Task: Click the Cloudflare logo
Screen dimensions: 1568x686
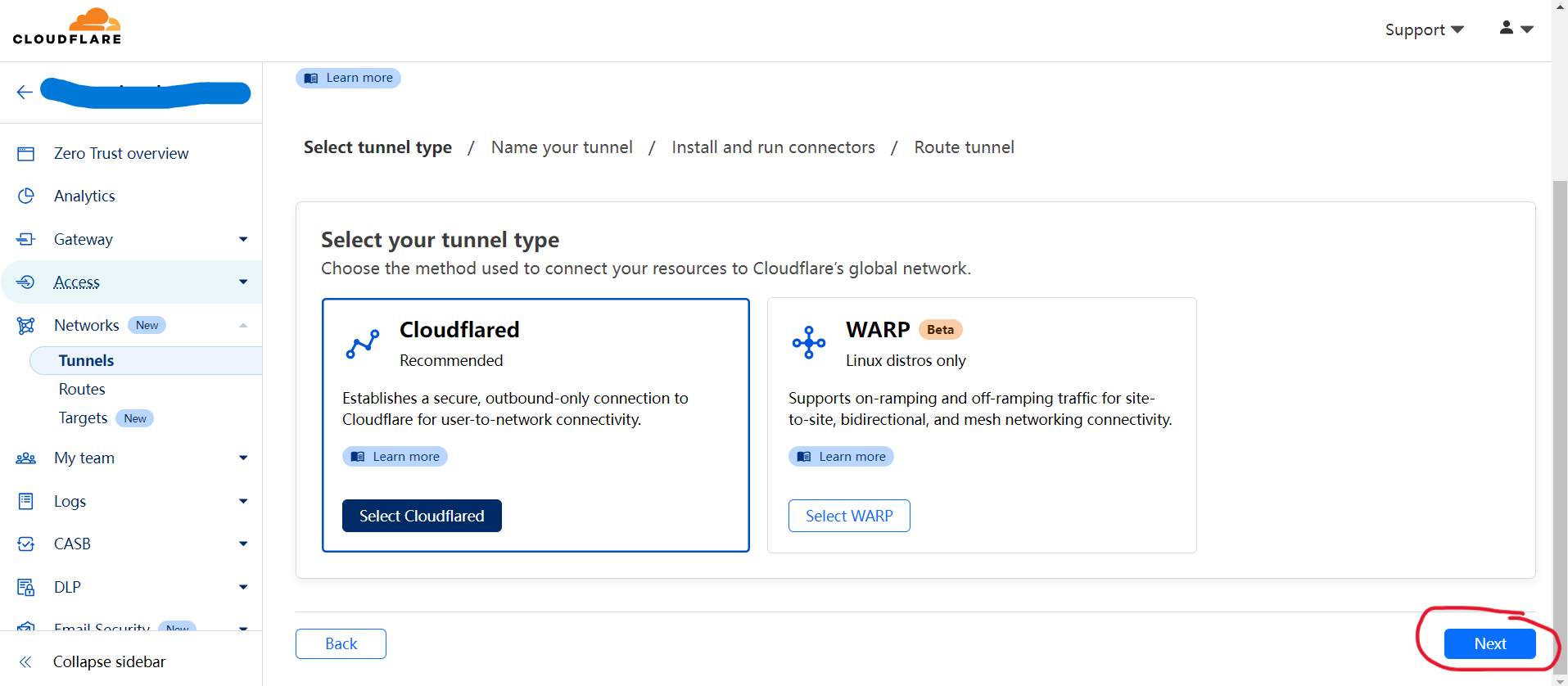Action: [x=67, y=26]
